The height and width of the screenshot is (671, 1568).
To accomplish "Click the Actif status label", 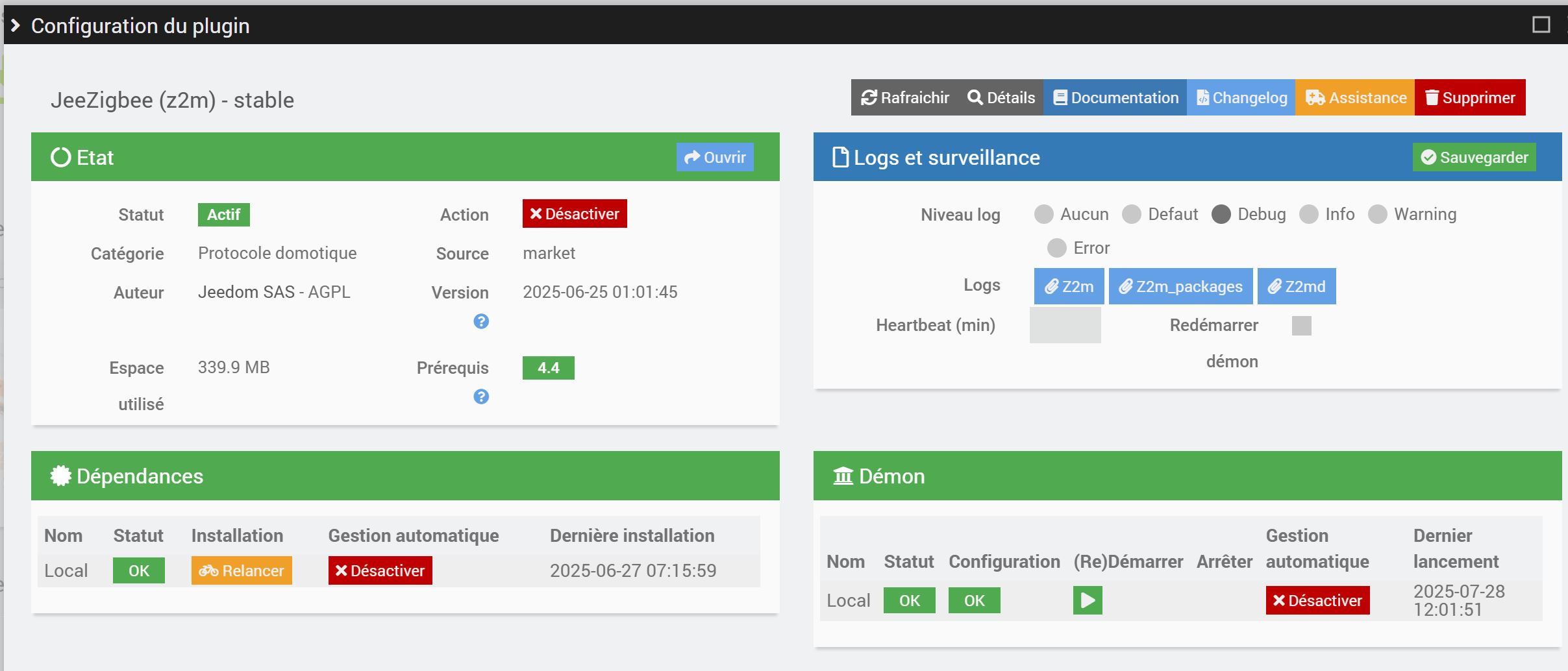I will (223, 215).
